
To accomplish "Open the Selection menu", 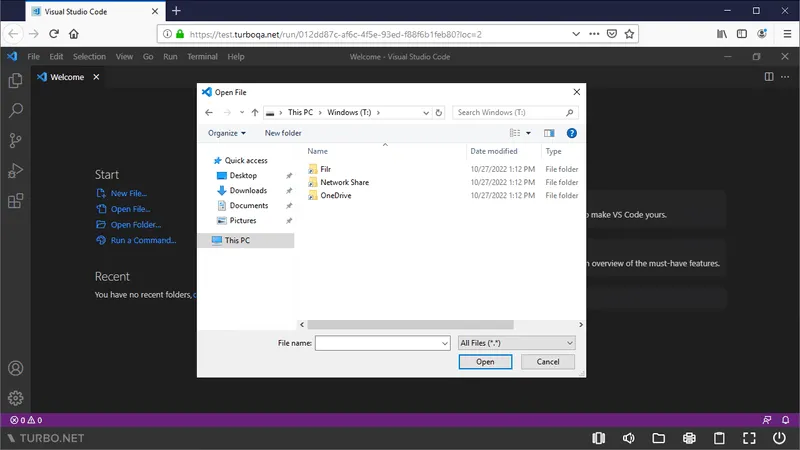I will [x=89, y=57].
